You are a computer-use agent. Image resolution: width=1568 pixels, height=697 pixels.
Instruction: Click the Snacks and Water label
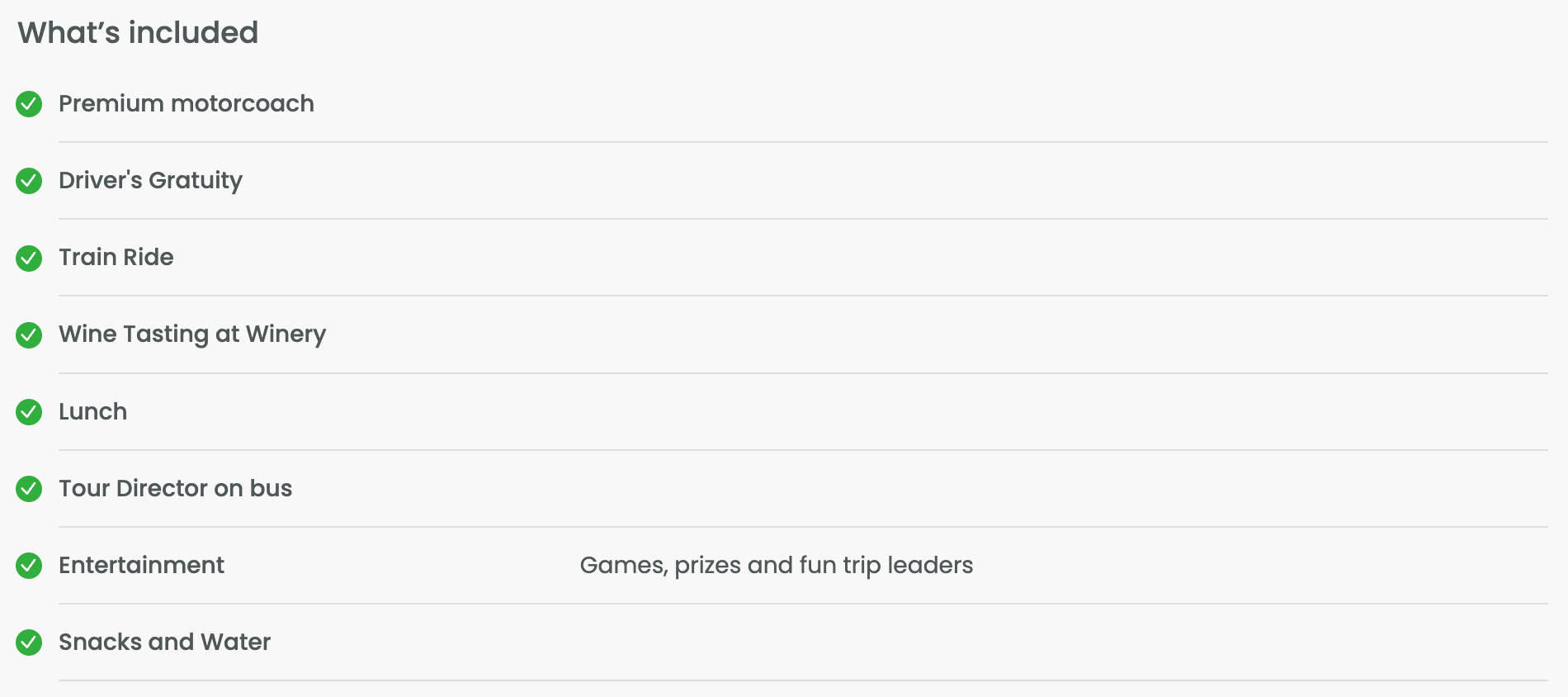(164, 642)
